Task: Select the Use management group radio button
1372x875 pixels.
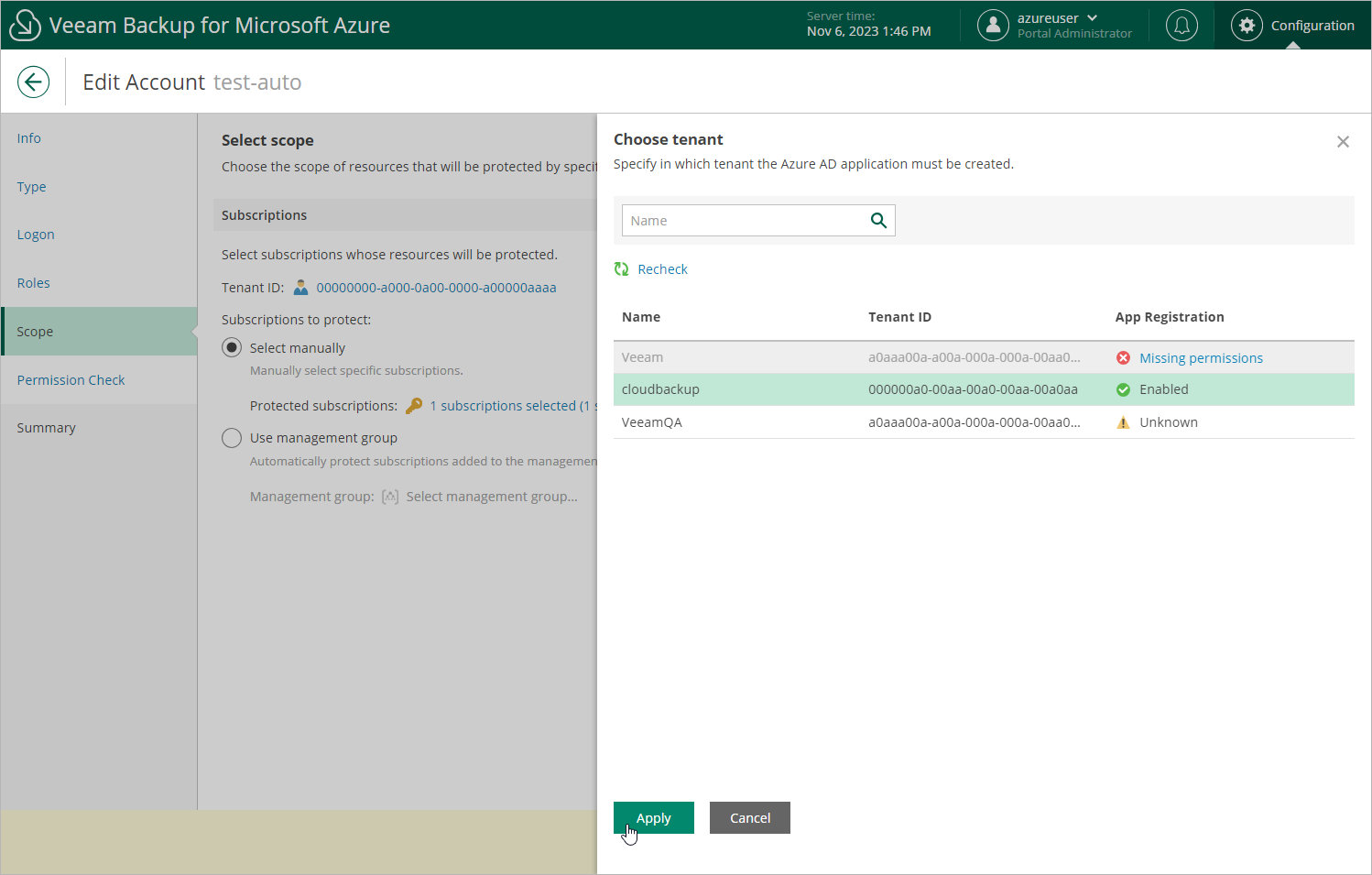Action: click(x=232, y=438)
